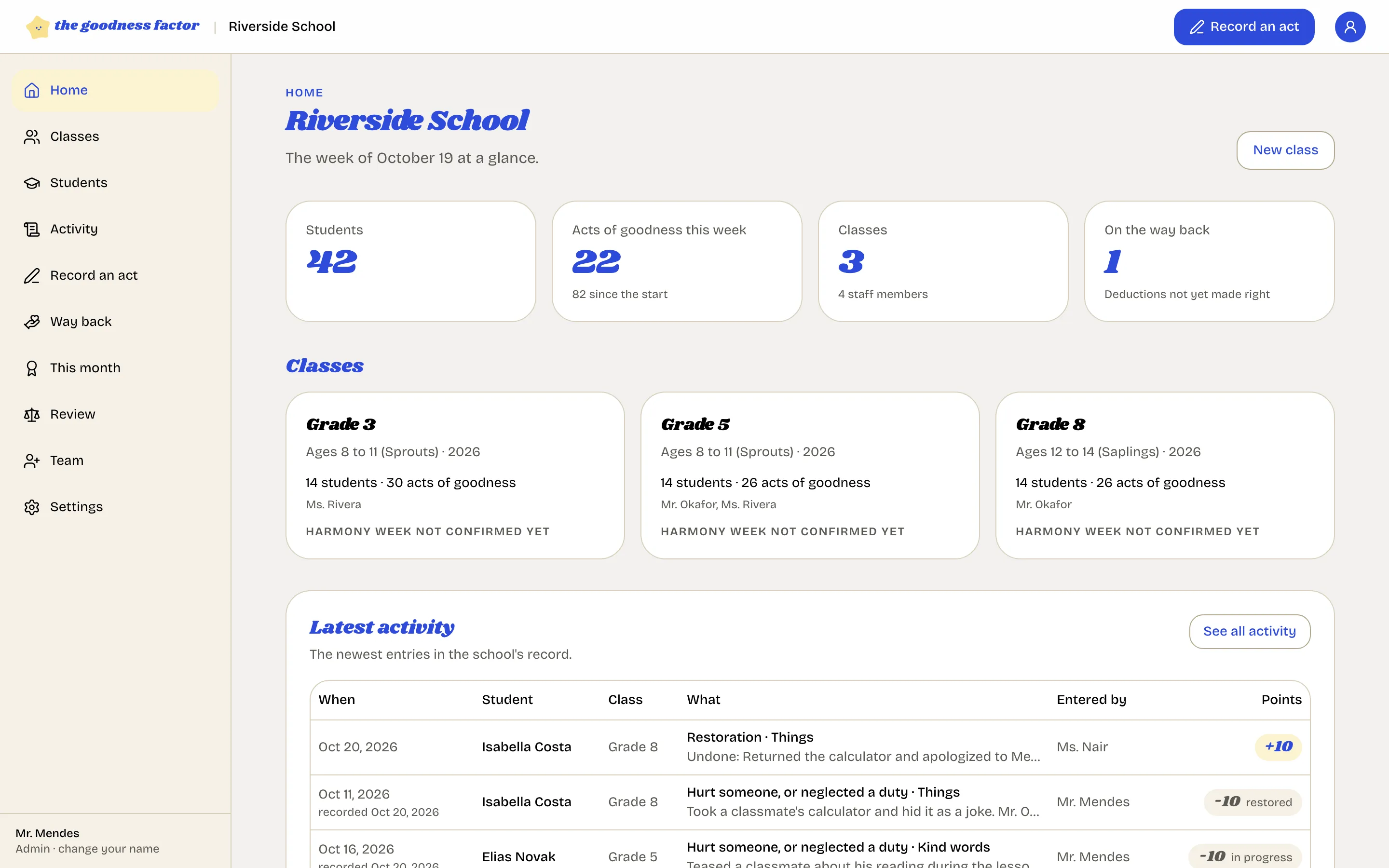Viewport: 1389px width, 868px height.
Task: Open the user profile avatar icon
Action: [1350, 27]
